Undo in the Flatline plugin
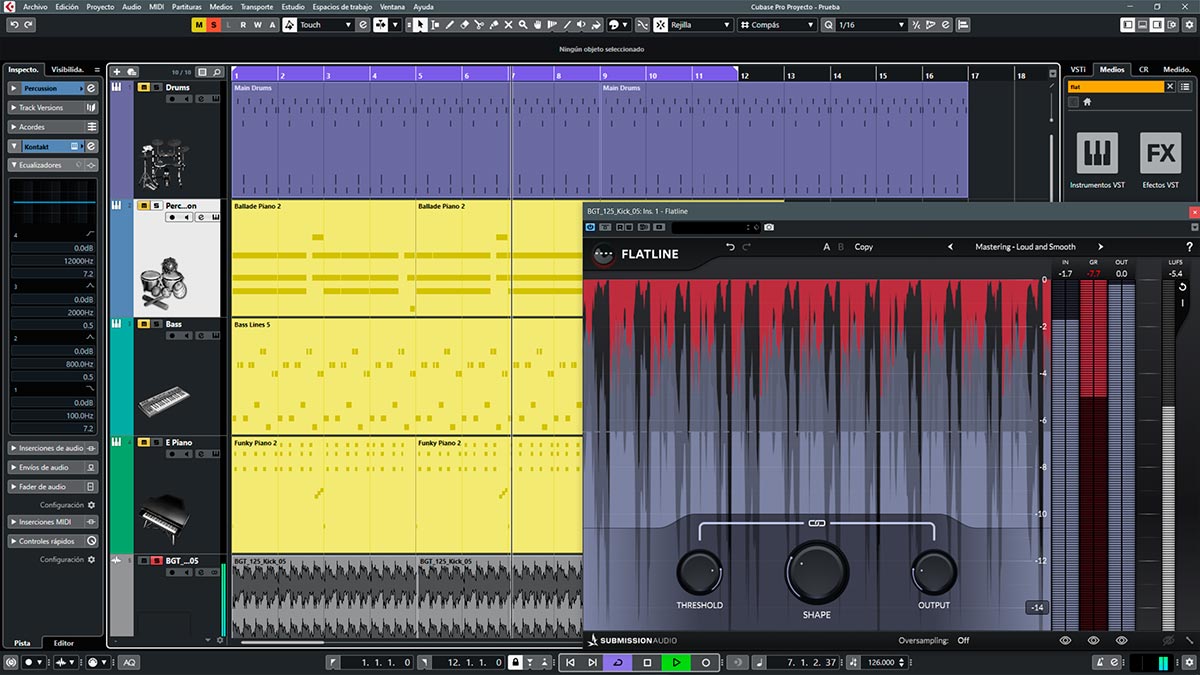 tap(730, 247)
